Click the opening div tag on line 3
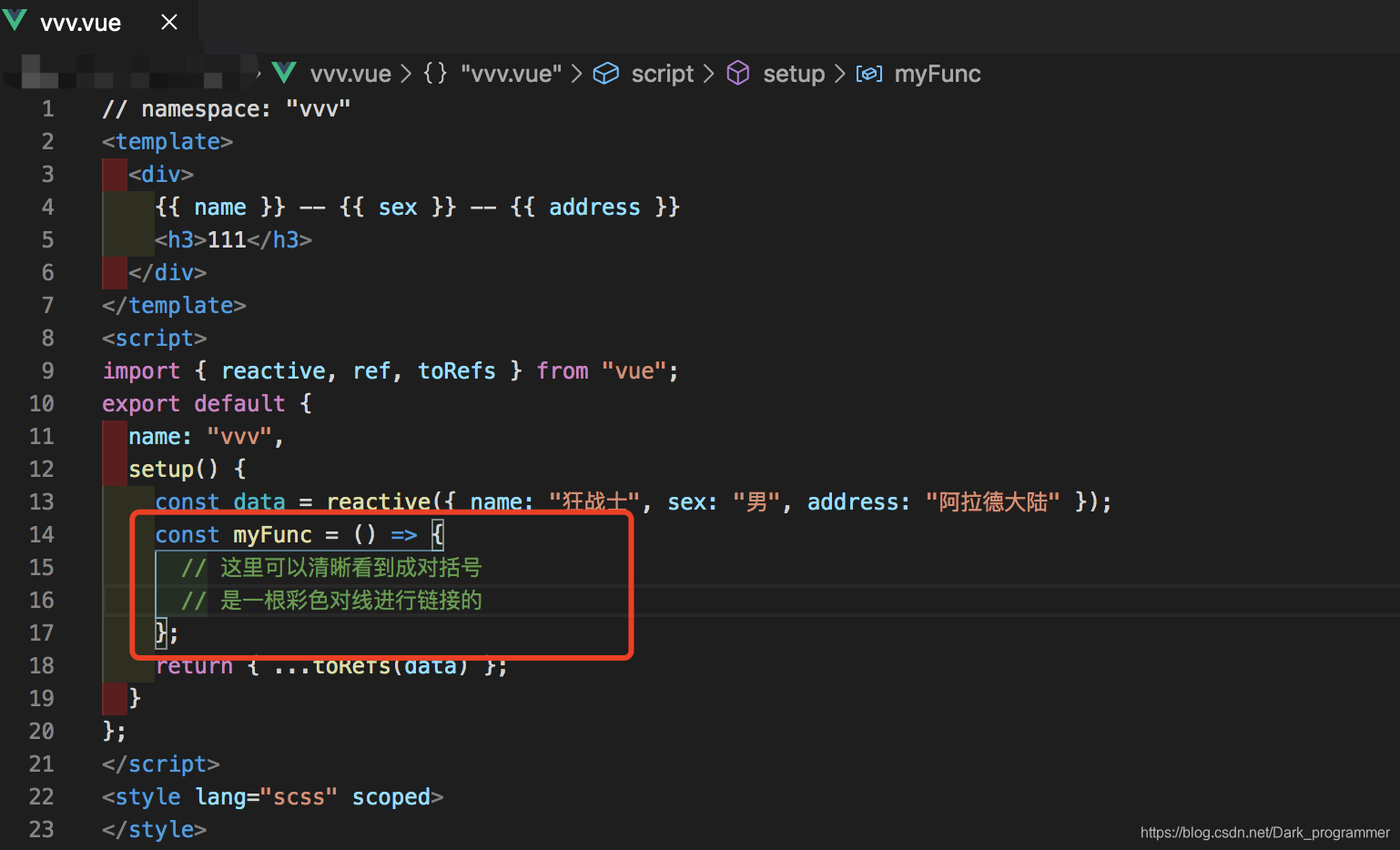The height and width of the screenshot is (850, 1400). coord(161,175)
